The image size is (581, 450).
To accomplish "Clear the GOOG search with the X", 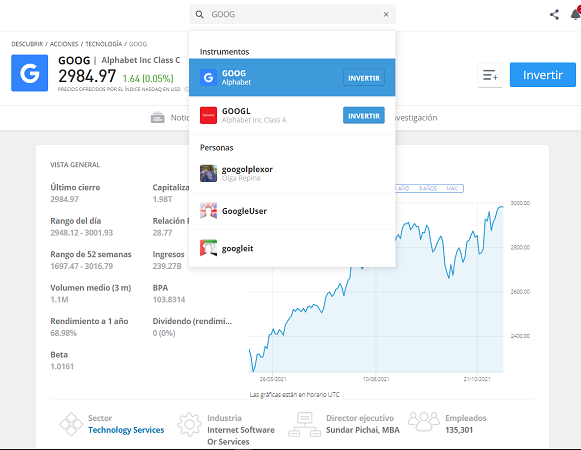I will (386, 14).
